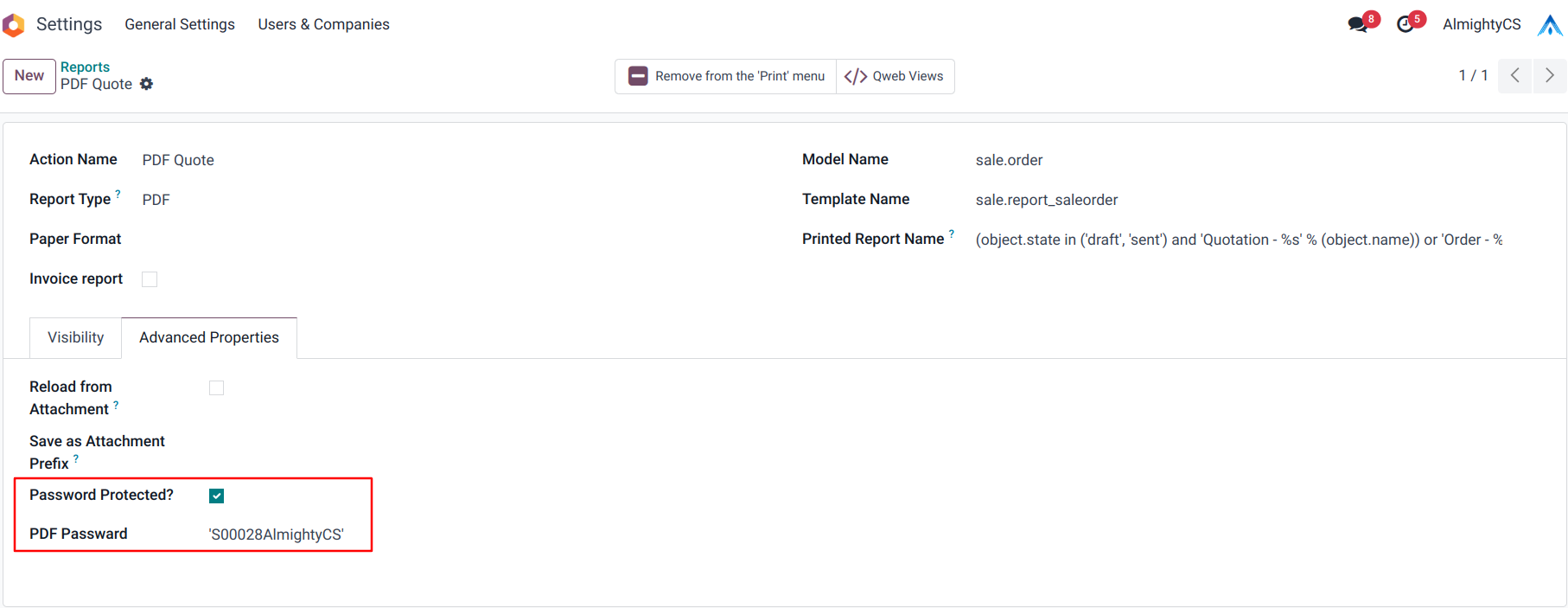Go back via the Reports breadcrumb link
Image resolution: width=1568 pixels, height=608 pixels.
pyautogui.click(x=85, y=67)
